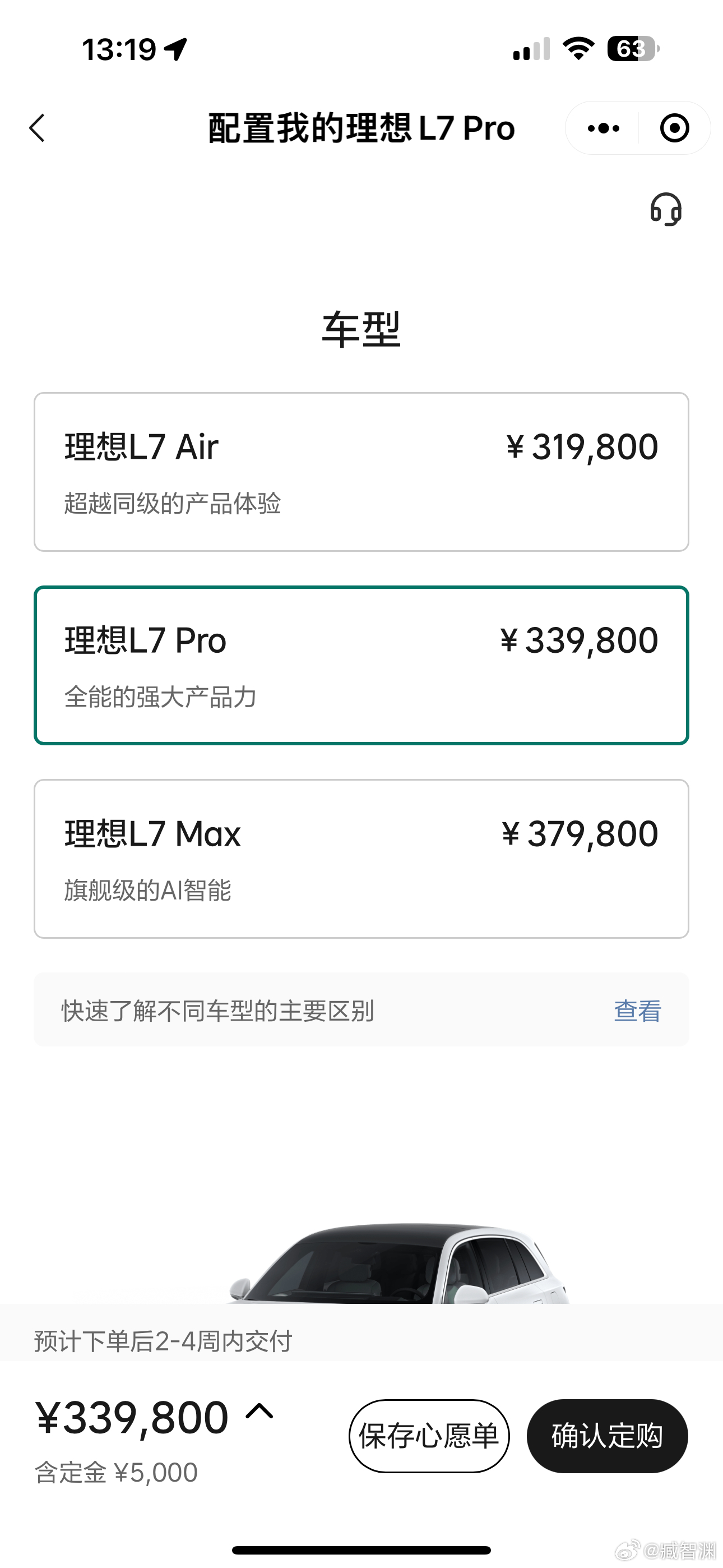This screenshot has height=1568, width=723.
Task: Select the 理想L7 Air model option
Action: [361, 472]
